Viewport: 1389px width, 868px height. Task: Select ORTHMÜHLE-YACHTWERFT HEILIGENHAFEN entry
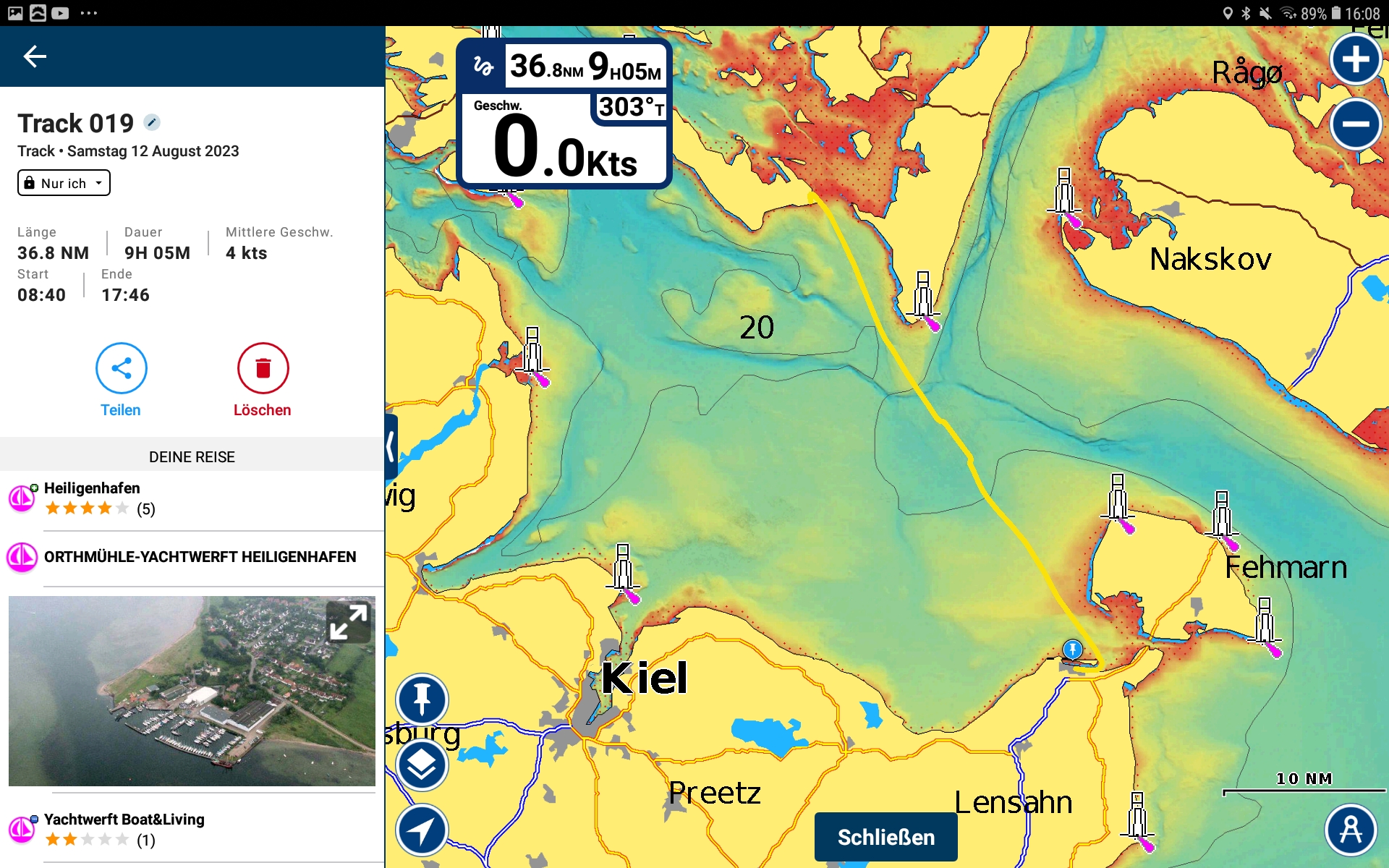[x=200, y=557]
